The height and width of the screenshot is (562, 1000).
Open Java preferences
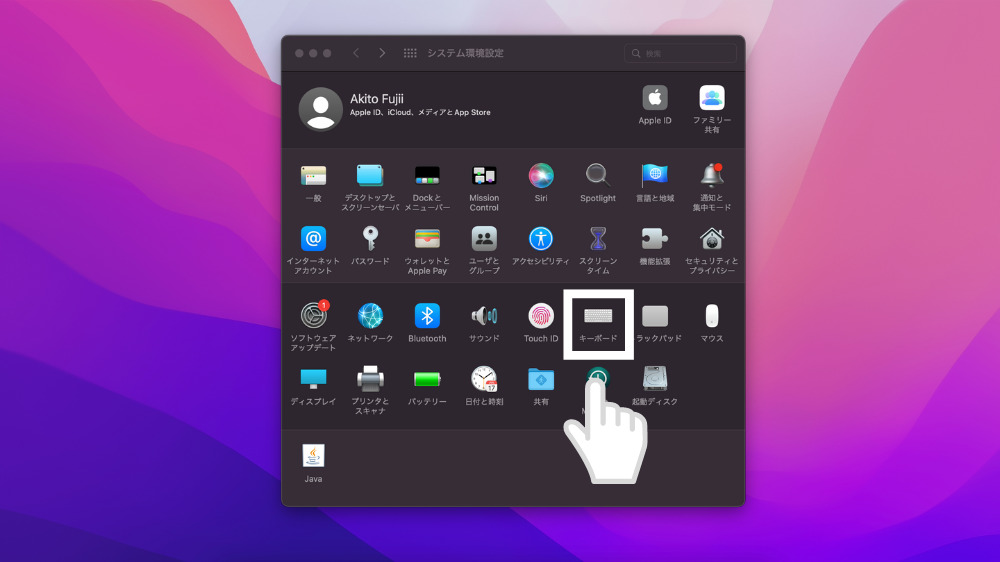click(313, 456)
